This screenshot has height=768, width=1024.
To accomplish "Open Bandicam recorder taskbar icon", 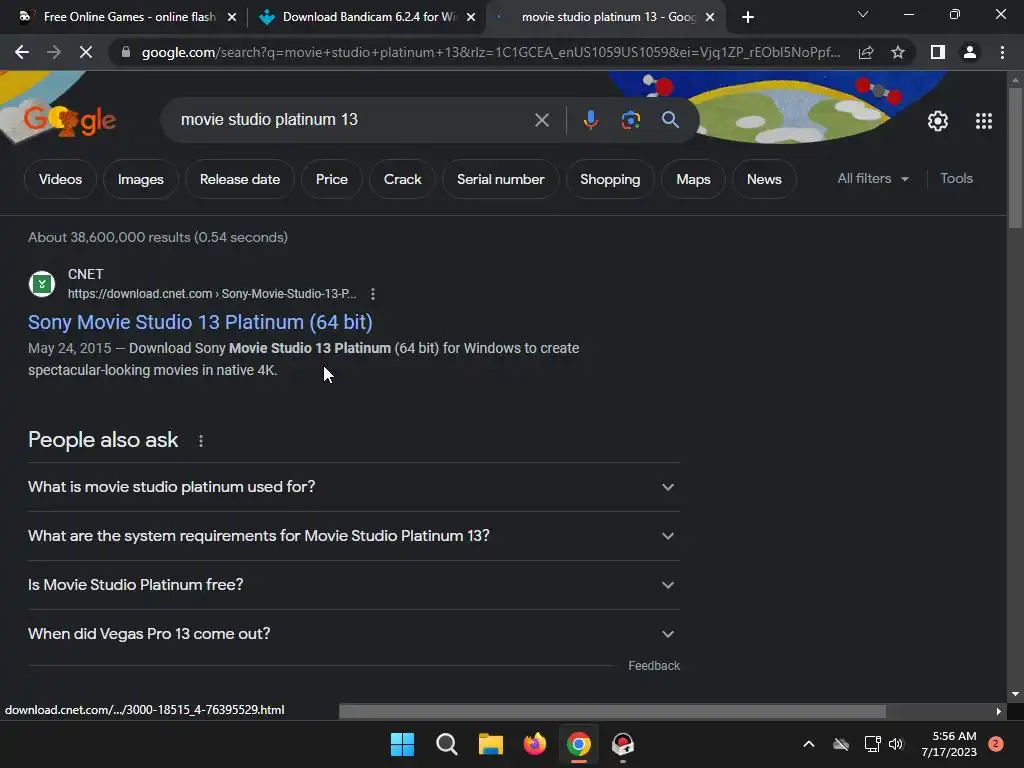I will point(623,744).
